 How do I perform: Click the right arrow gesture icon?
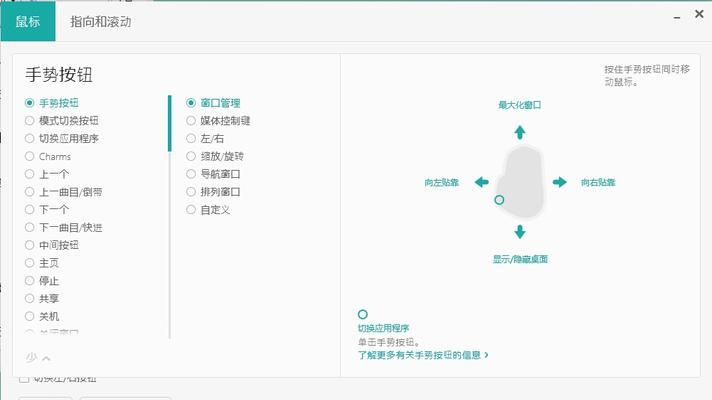click(559, 182)
